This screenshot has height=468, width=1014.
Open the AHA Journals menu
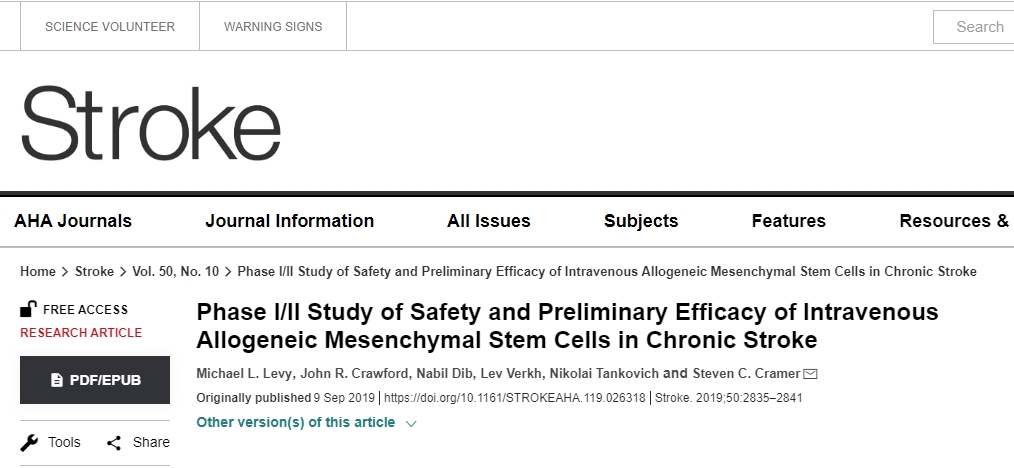[73, 221]
